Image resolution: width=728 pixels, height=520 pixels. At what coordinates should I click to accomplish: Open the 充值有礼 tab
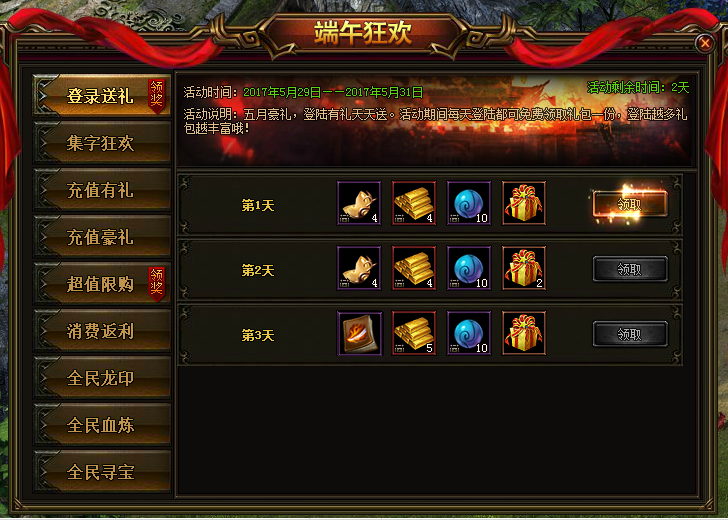[x=102, y=189]
